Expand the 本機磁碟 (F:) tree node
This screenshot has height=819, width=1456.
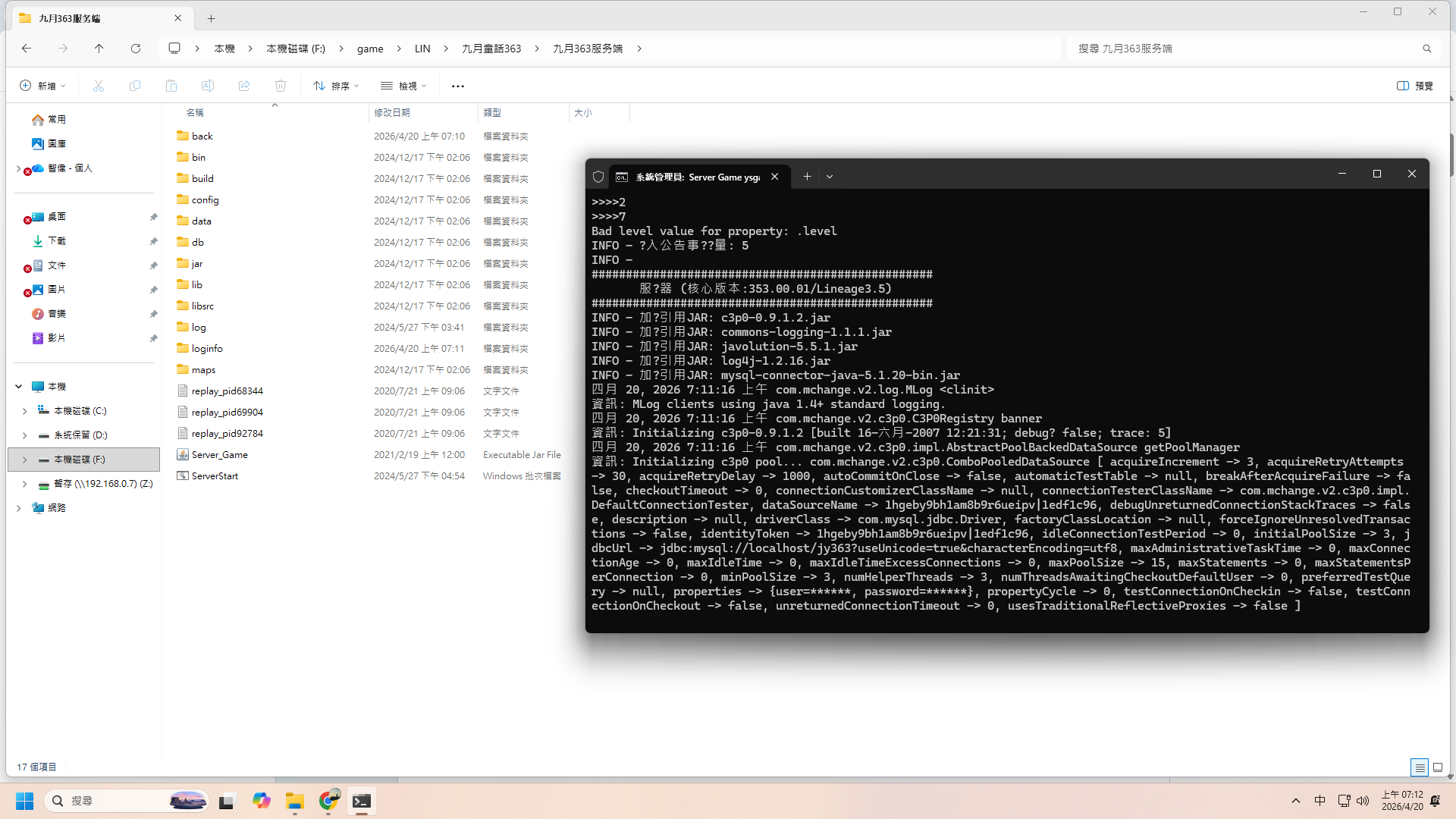(x=25, y=460)
